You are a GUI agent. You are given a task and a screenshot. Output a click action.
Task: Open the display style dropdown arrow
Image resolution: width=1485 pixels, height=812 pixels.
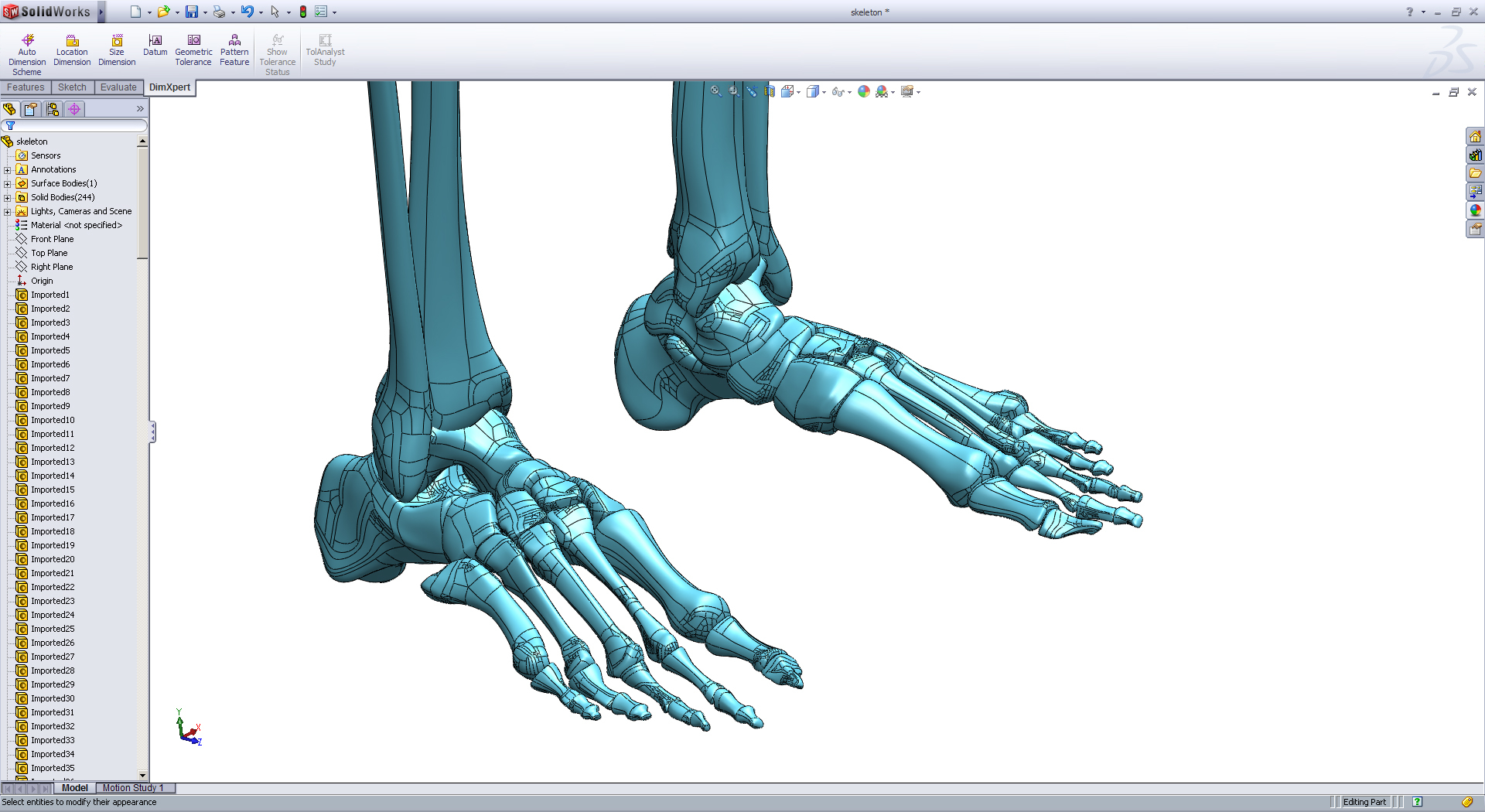pos(824,91)
